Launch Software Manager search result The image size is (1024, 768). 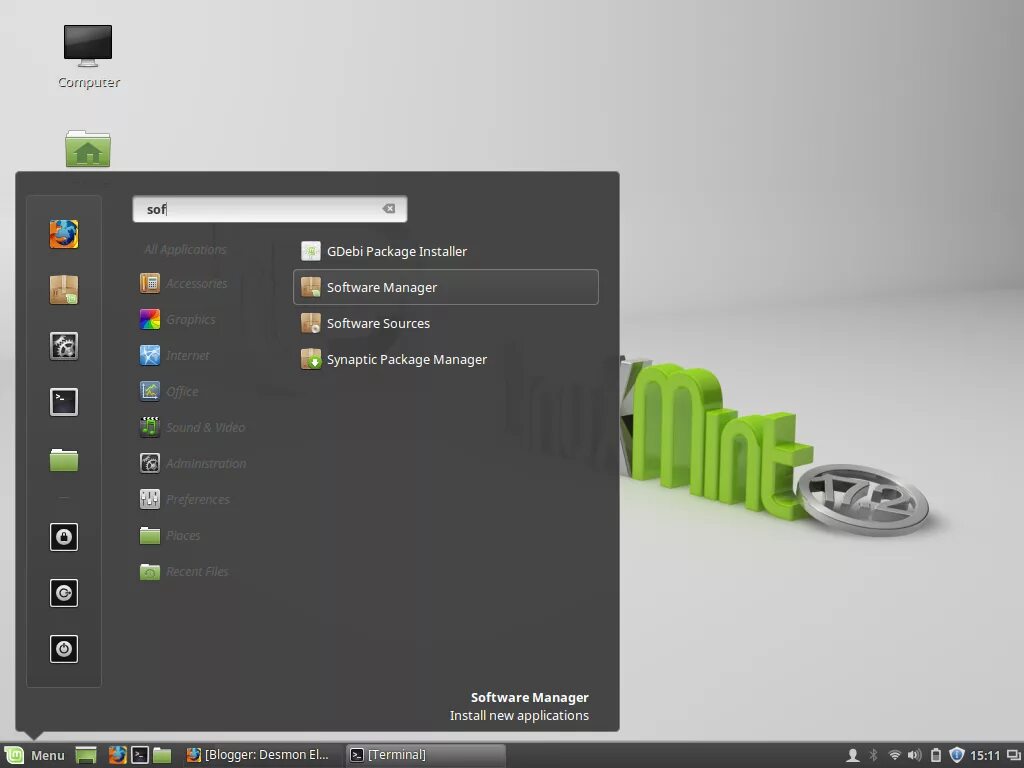pos(446,287)
